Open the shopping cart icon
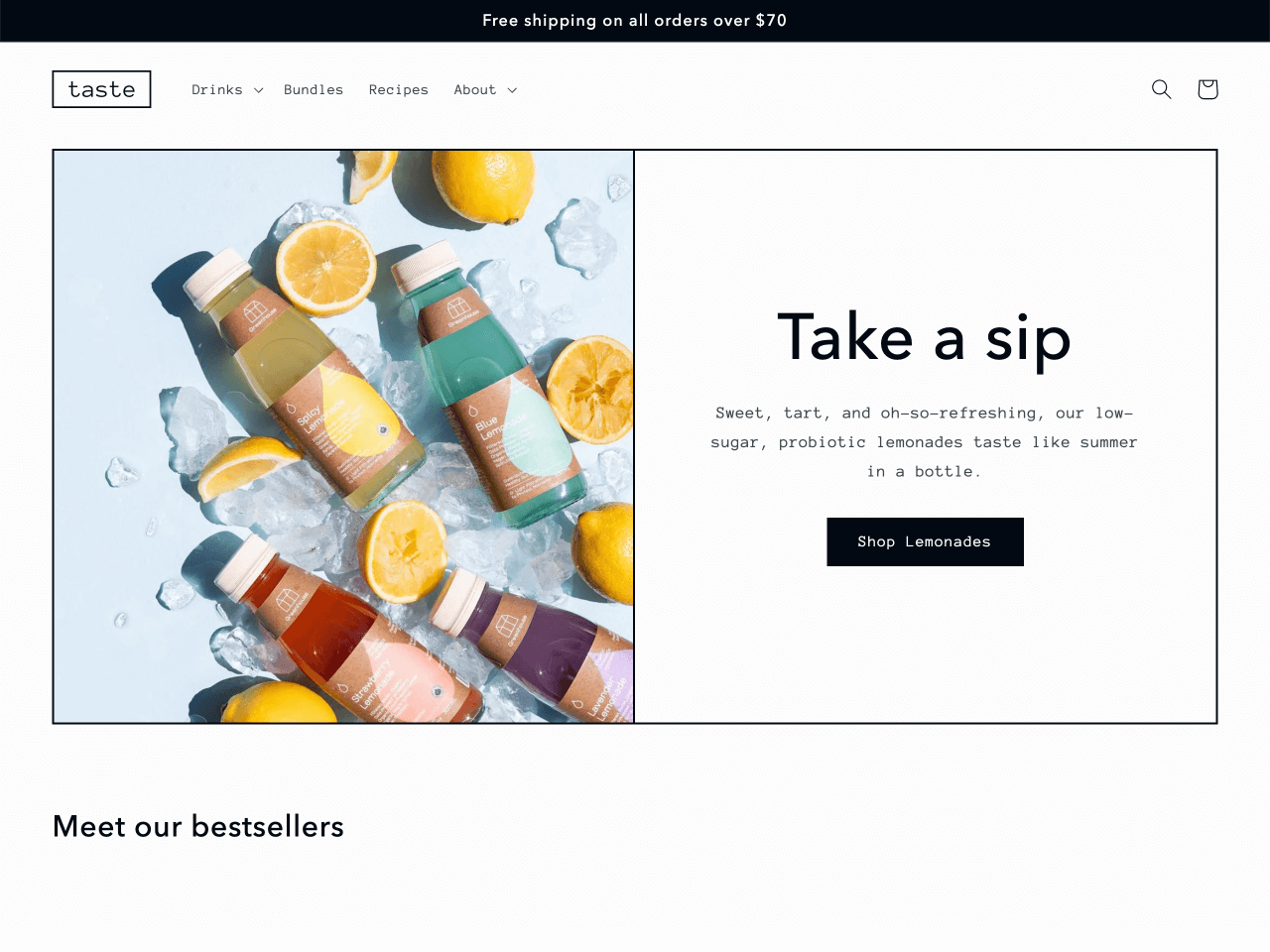This screenshot has width=1270, height=952. pyautogui.click(x=1207, y=89)
